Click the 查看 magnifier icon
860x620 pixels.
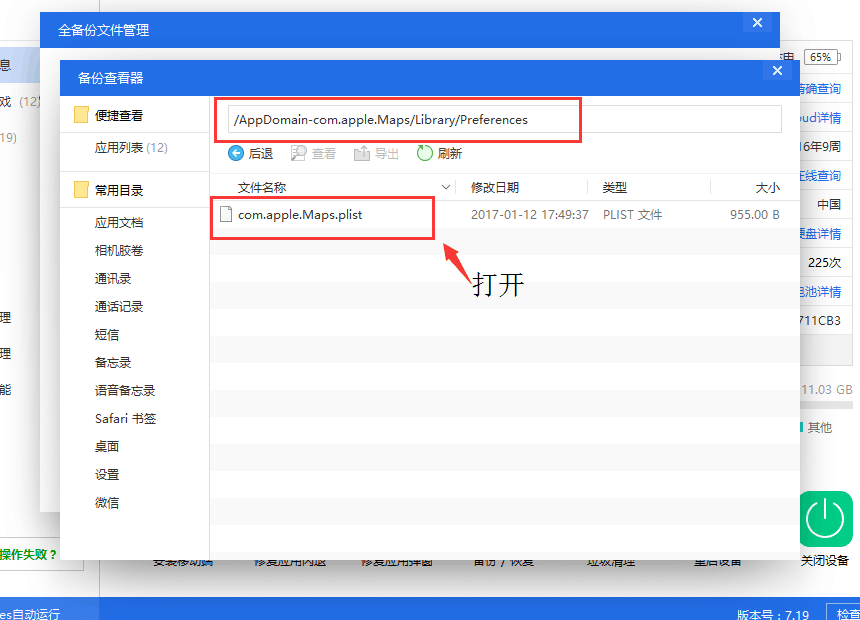point(298,153)
